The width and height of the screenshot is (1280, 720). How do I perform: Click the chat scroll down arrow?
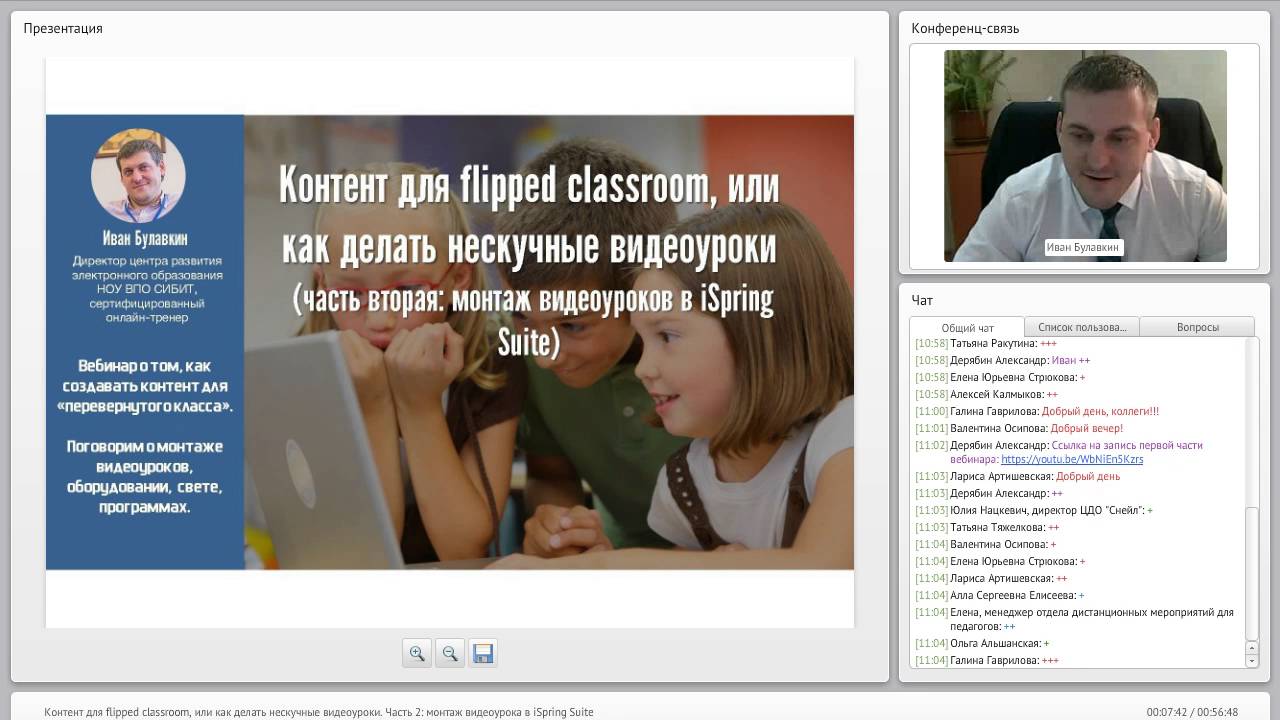(1251, 661)
